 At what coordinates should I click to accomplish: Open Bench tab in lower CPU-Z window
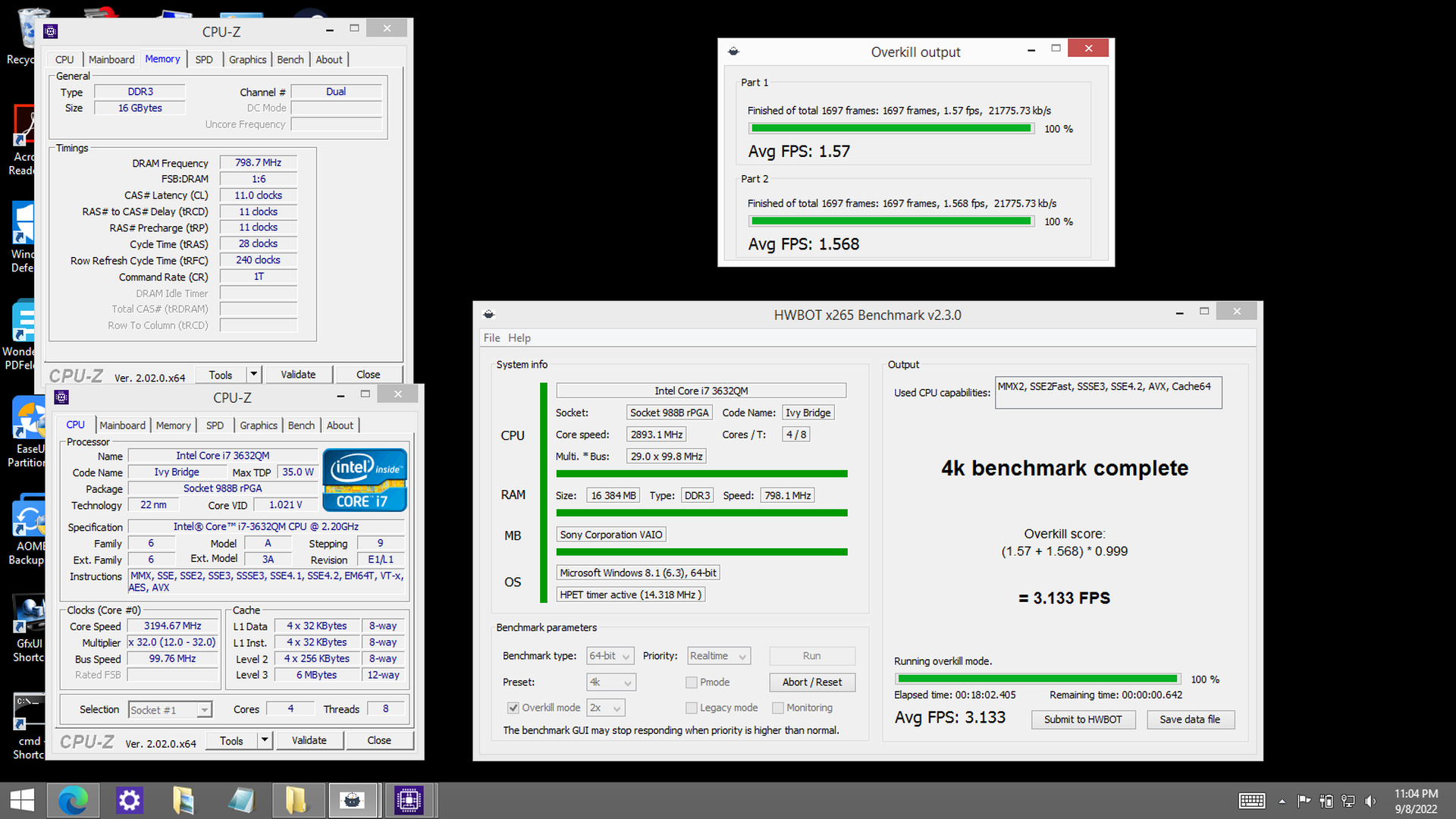coord(301,425)
